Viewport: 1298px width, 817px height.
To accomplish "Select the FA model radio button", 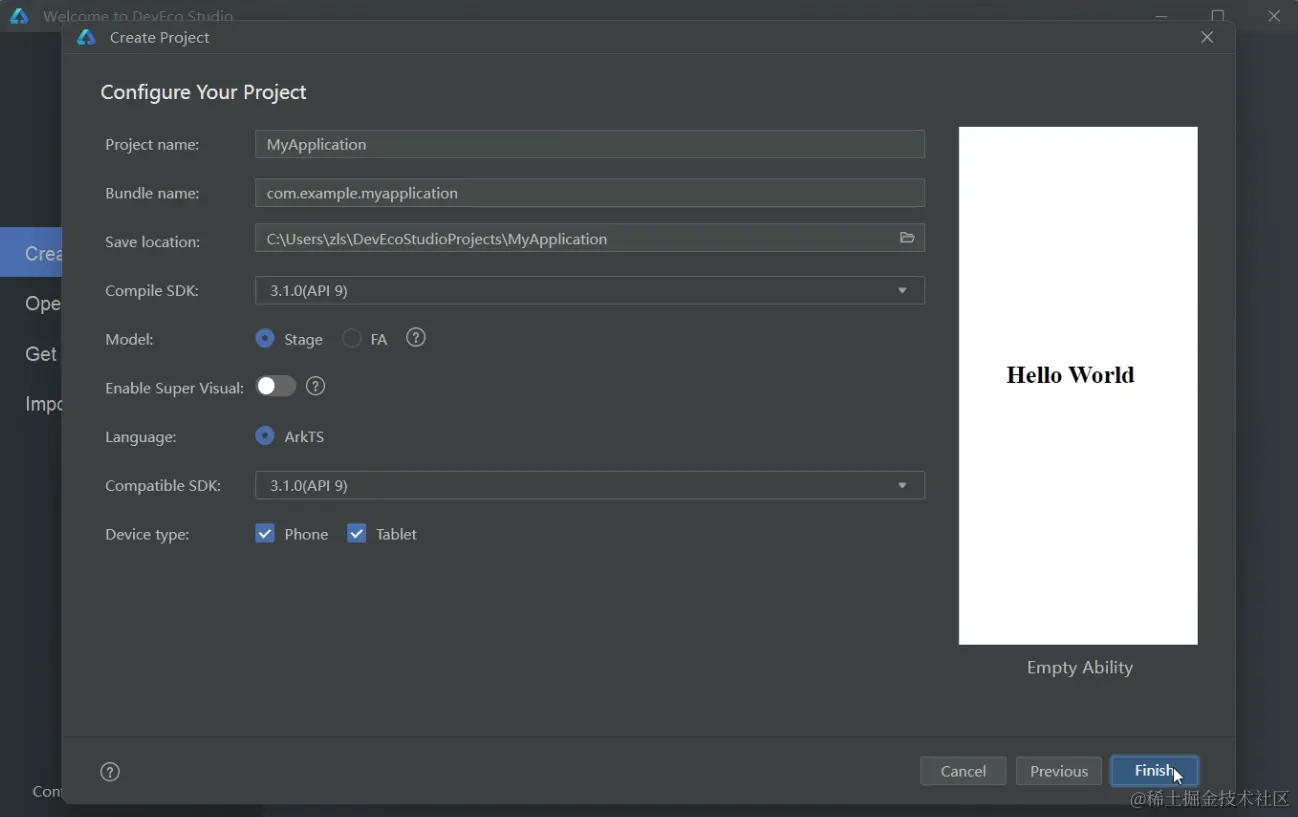I will point(352,339).
